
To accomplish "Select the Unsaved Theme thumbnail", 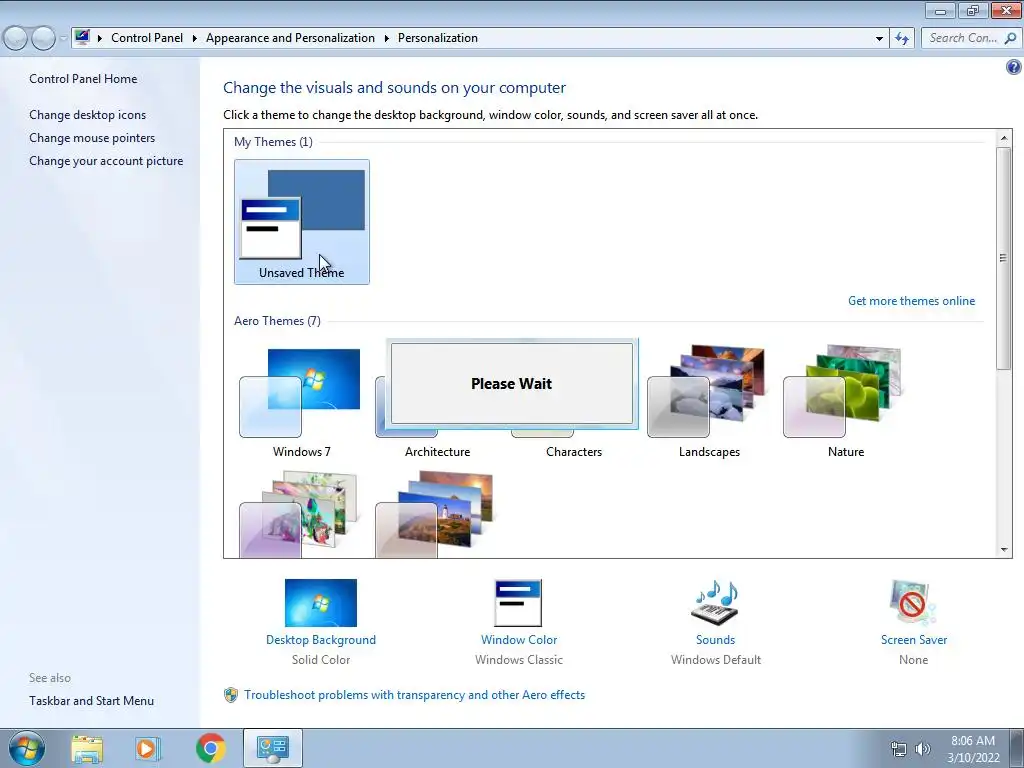I will tap(302, 222).
